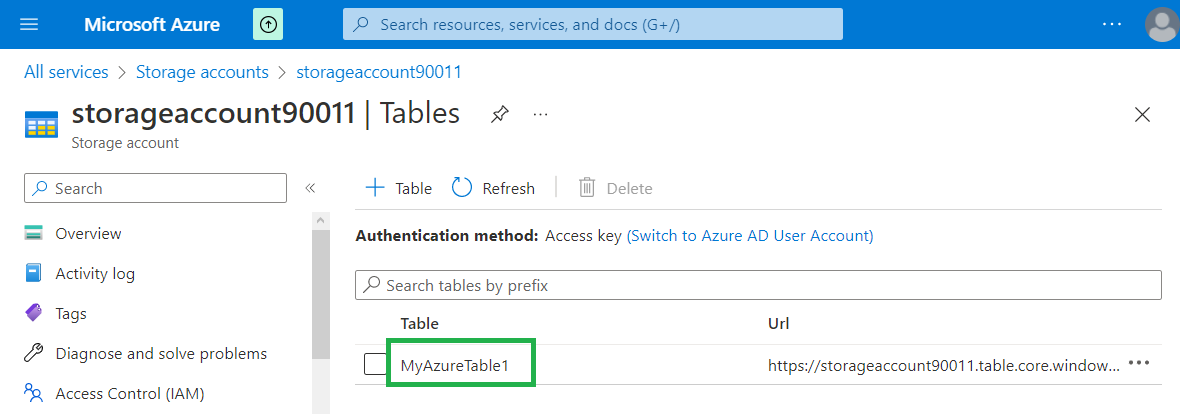Switch to Azure AD User Account authentication
The image size is (1180, 414).
pos(750,236)
